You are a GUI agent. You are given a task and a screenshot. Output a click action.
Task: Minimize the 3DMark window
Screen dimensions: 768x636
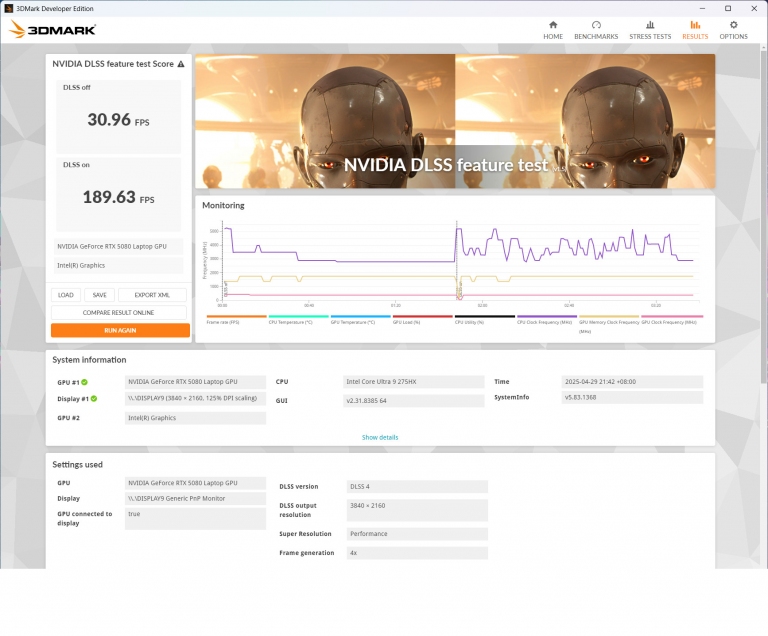(x=702, y=8)
